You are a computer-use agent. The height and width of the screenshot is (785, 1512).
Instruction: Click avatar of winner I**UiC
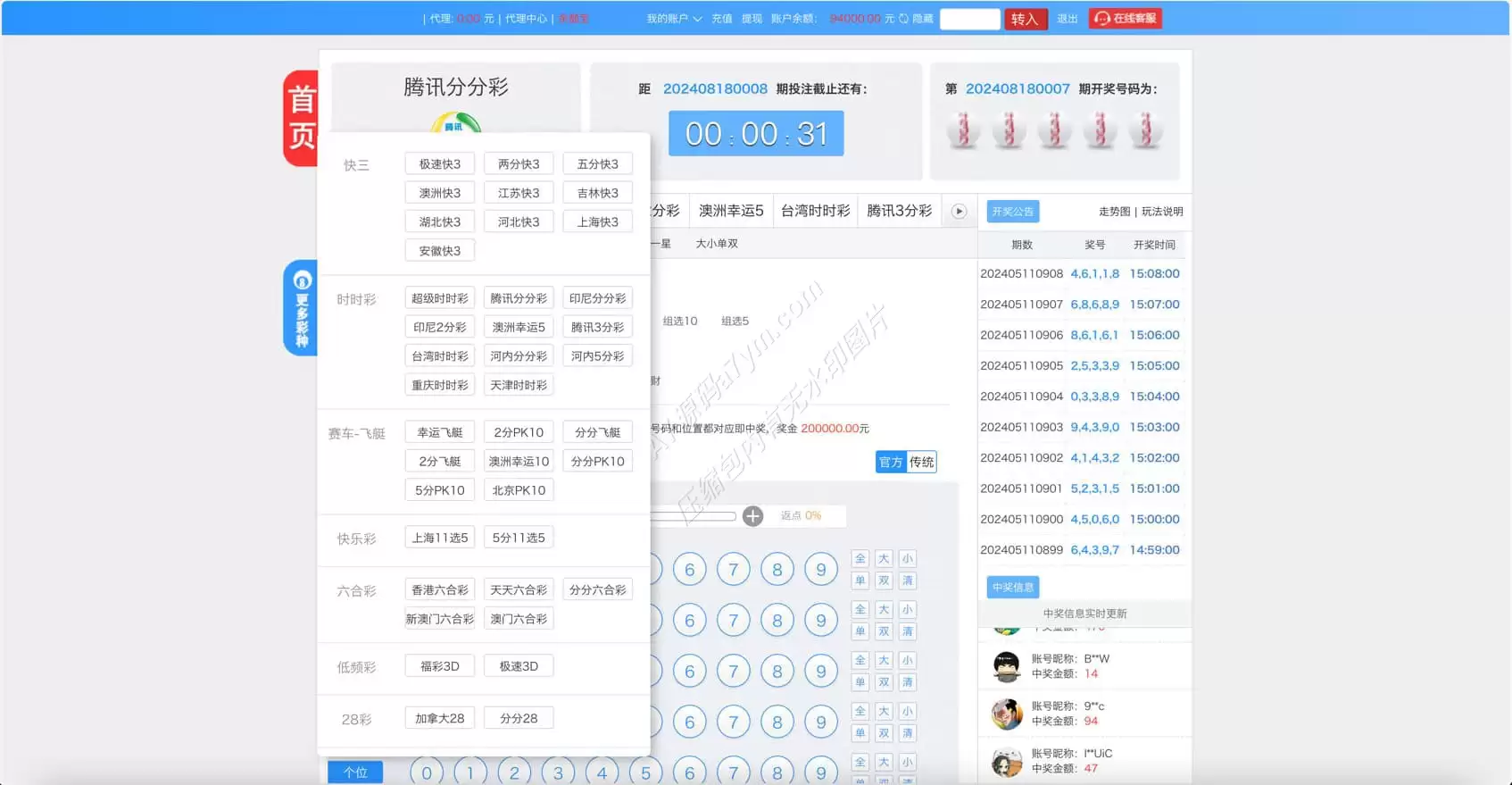[1007, 761]
